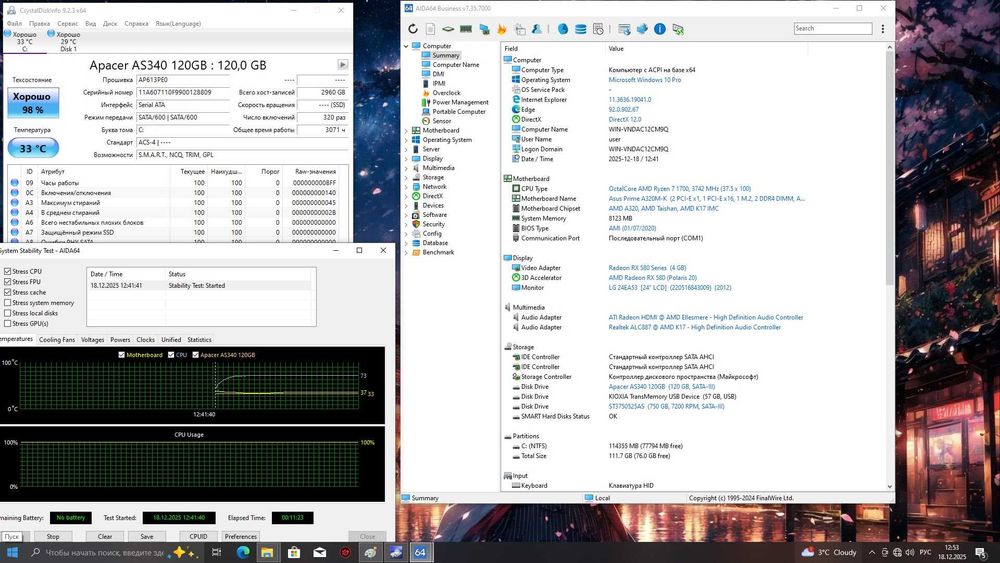Image resolution: width=1000 pixels, height=563 pixels.
Task: Expand the Network tree node
Action: (406, 186)
